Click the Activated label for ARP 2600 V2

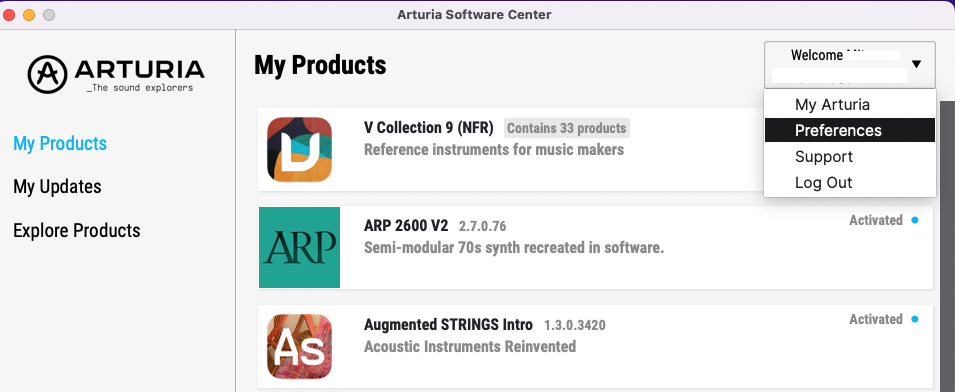coord(876,220)
